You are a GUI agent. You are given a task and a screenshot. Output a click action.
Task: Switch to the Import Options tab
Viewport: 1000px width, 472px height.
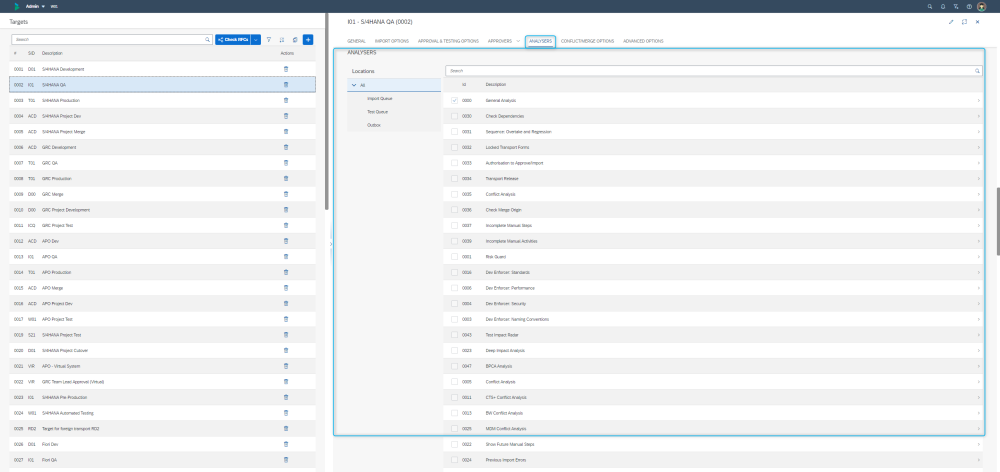coord(392,41)
